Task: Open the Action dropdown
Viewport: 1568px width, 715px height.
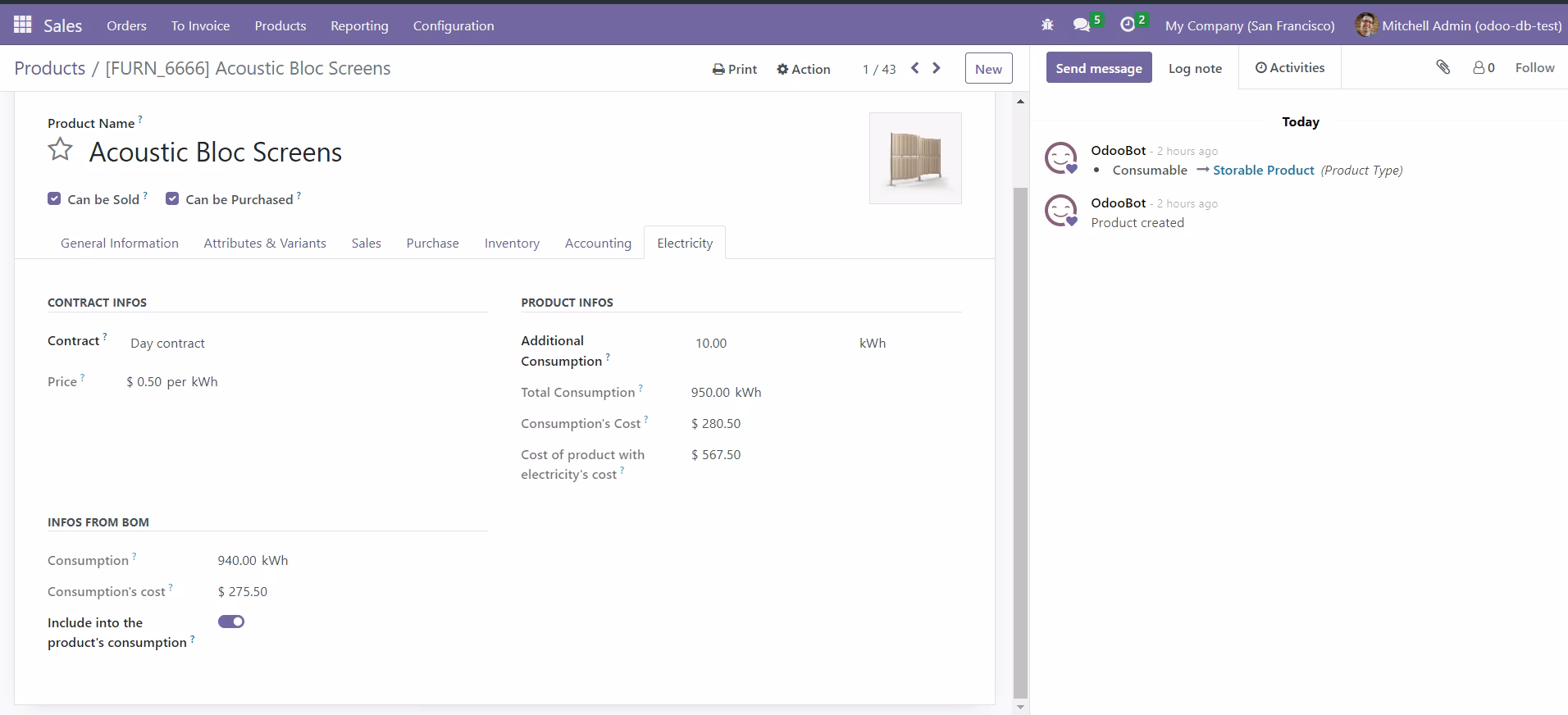Action: click(804, 69)
